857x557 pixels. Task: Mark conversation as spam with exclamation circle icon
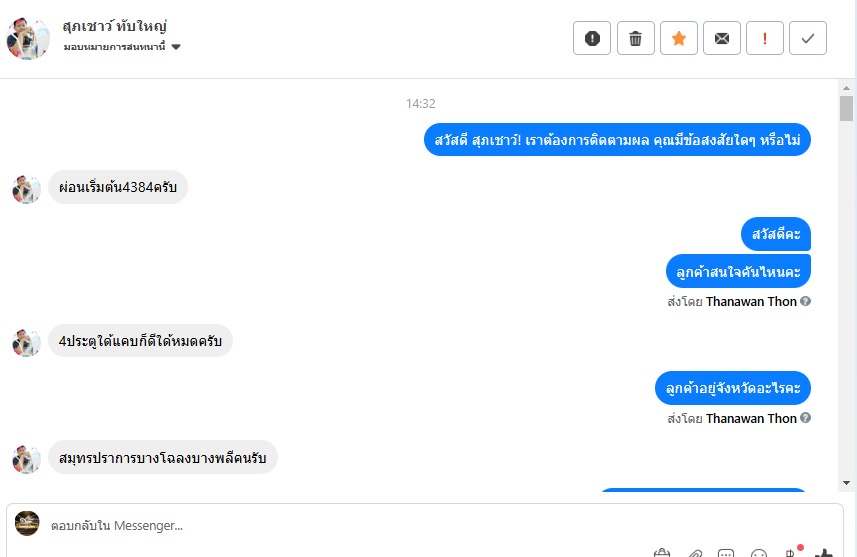point(592,38)
